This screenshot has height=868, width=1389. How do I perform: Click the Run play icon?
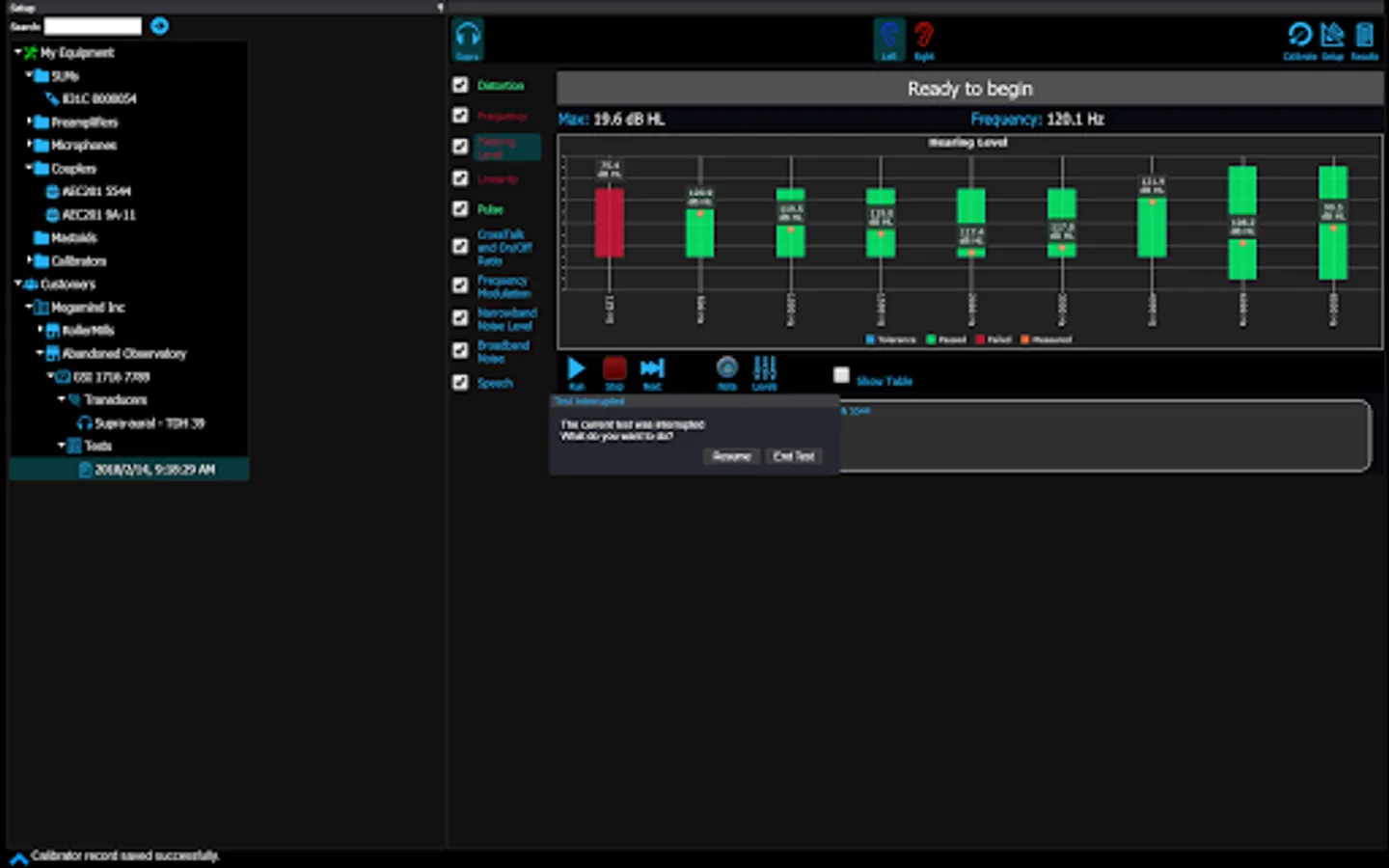(x=576, y=368)
